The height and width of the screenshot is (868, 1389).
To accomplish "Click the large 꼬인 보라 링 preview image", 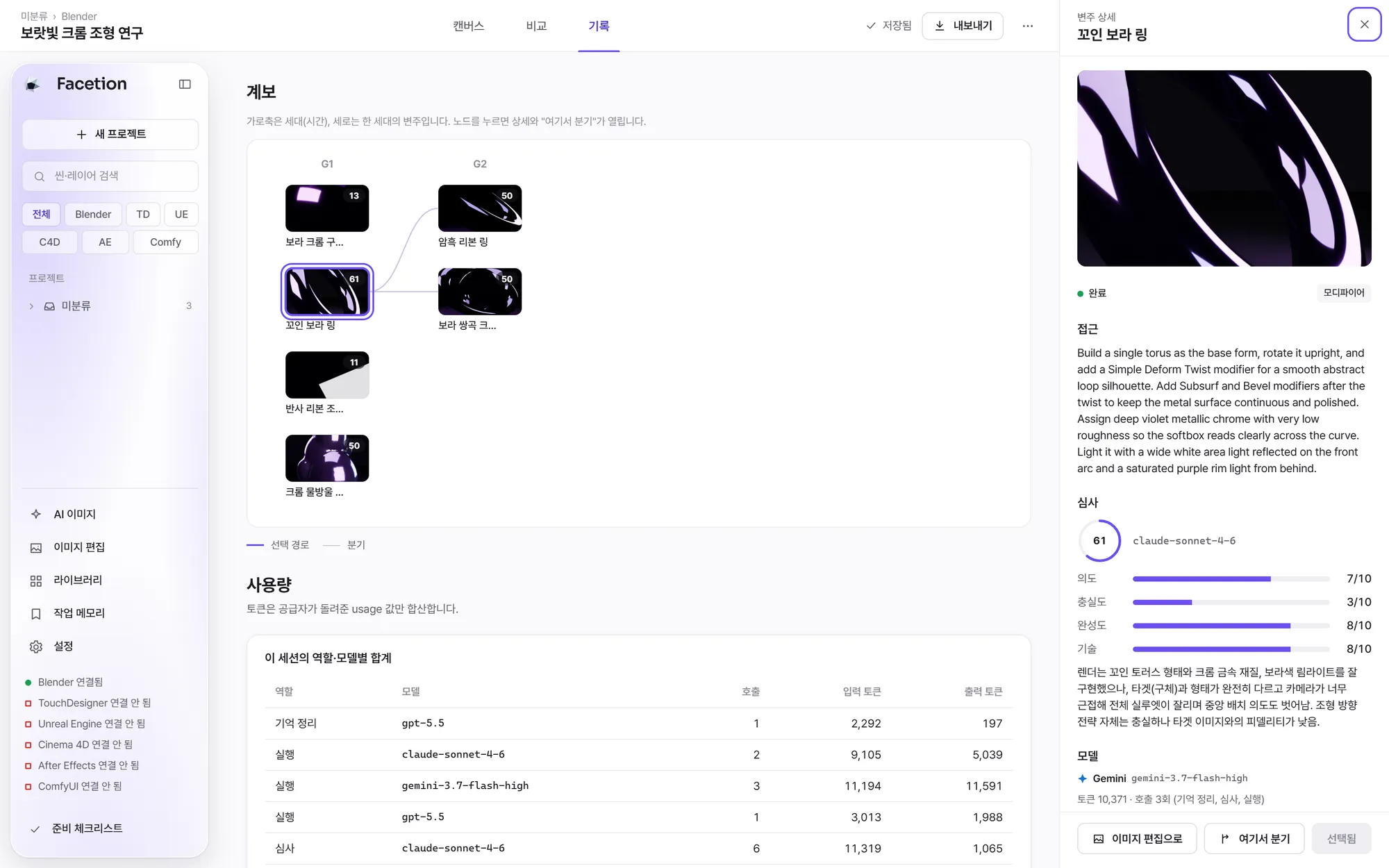I will point(1224,168).
